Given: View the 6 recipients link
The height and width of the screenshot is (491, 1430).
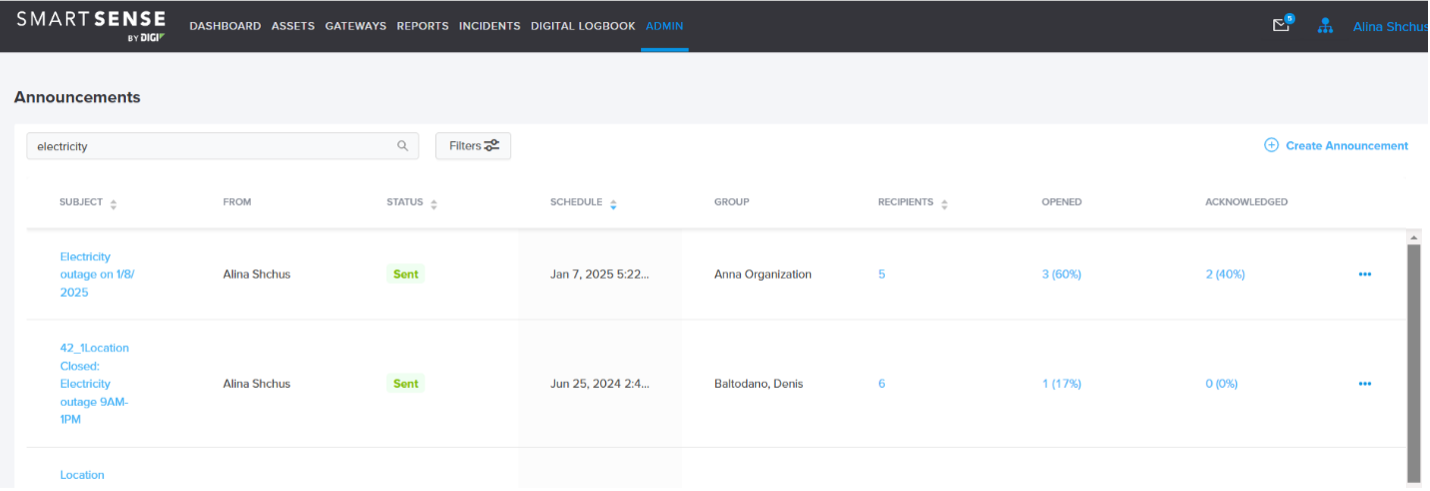Looking at the screenshot, I should (x=881, y=383).
